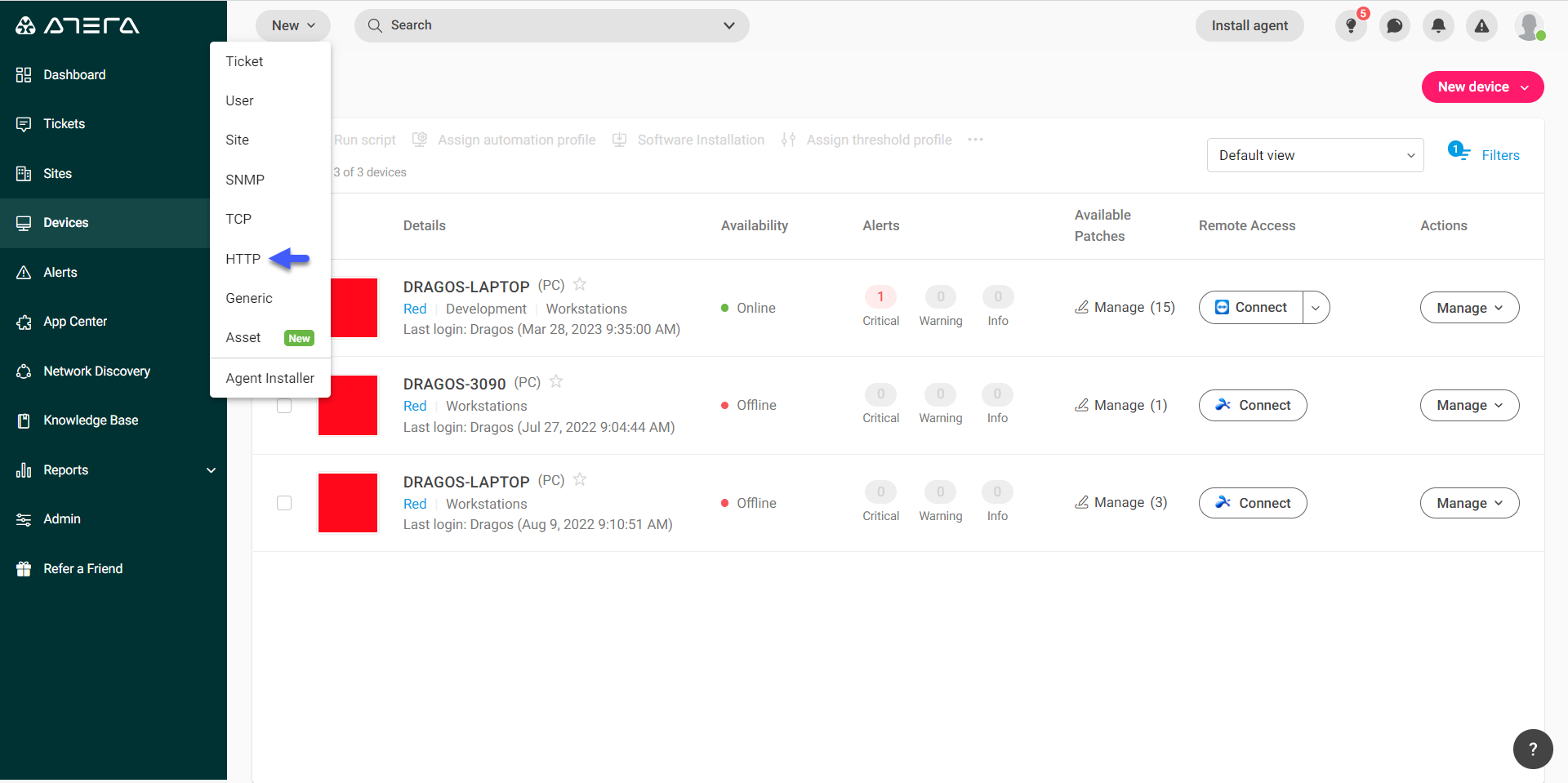Open Manage dropdown for DRAGOS-3090
The height and width of the screenshot is (783, 1568).
point(1469,406)
